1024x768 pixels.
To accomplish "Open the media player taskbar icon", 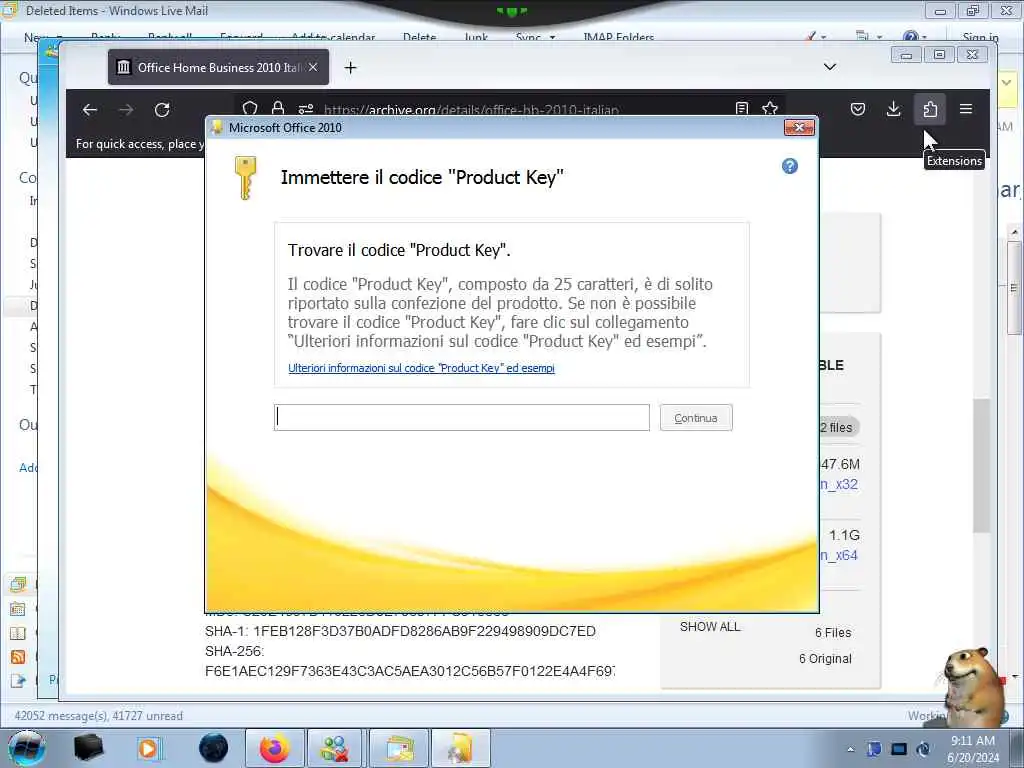I will pos(148,748).
